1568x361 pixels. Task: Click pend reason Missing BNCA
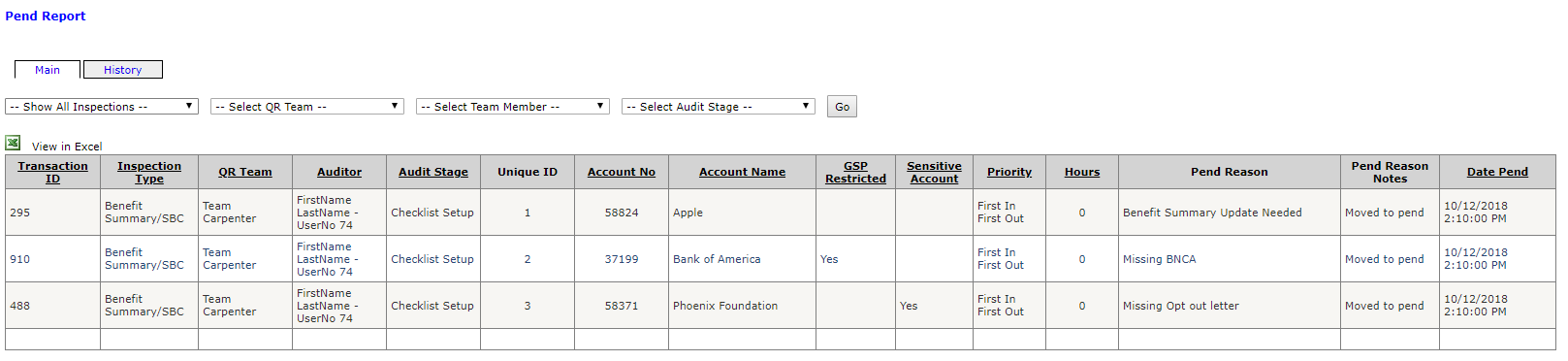[x=1160, y=259]
